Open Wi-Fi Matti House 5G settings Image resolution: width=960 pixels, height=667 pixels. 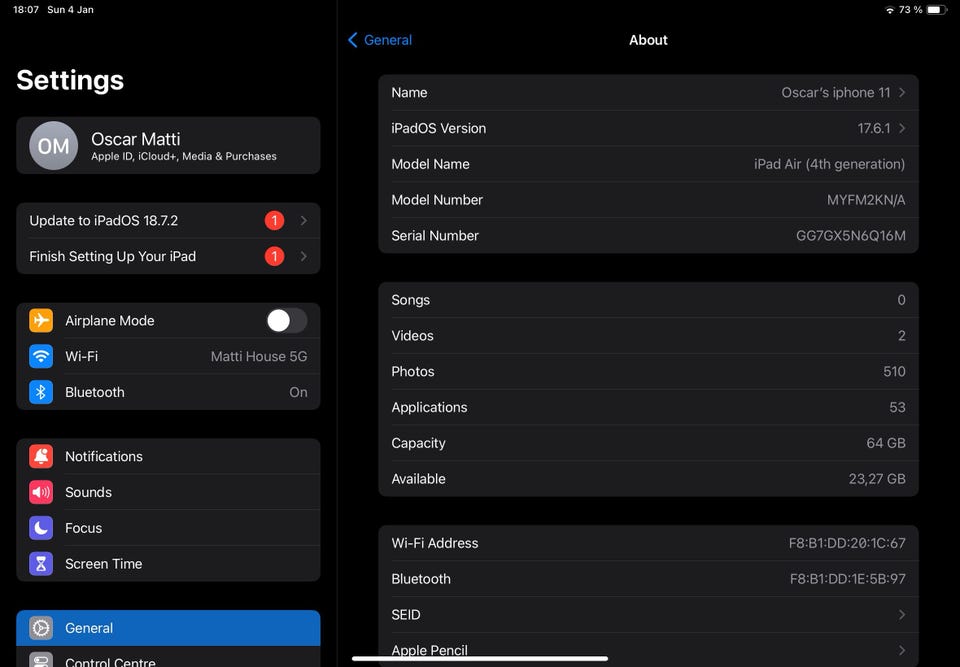point(168,356)
